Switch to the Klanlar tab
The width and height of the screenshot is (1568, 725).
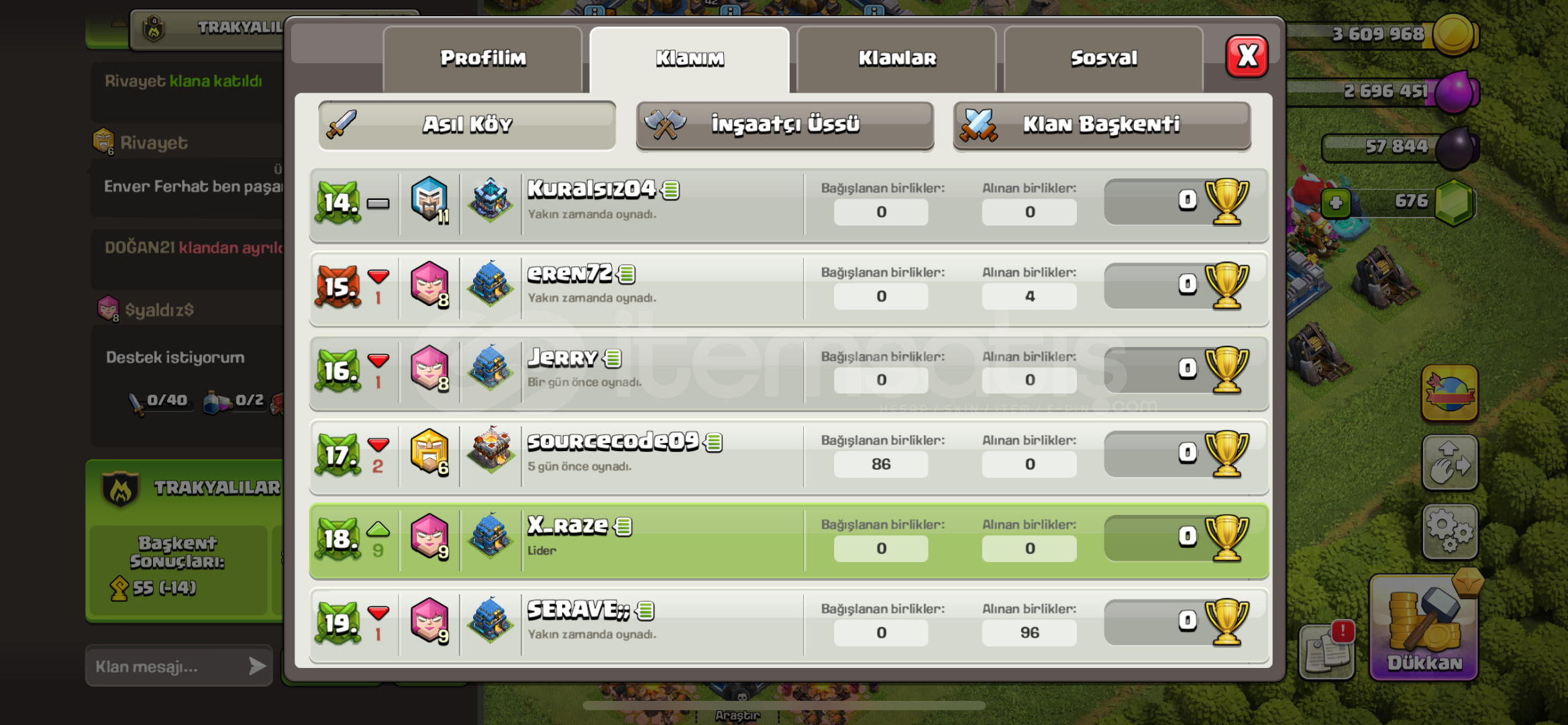pos(896,58)
